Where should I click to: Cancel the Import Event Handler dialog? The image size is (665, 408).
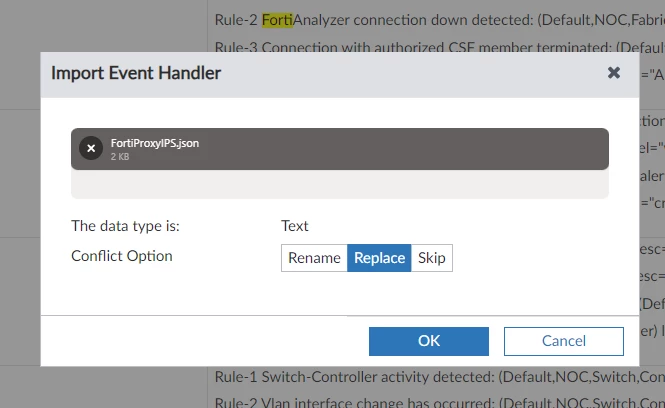pyautogui.click(x=564, y=341)
